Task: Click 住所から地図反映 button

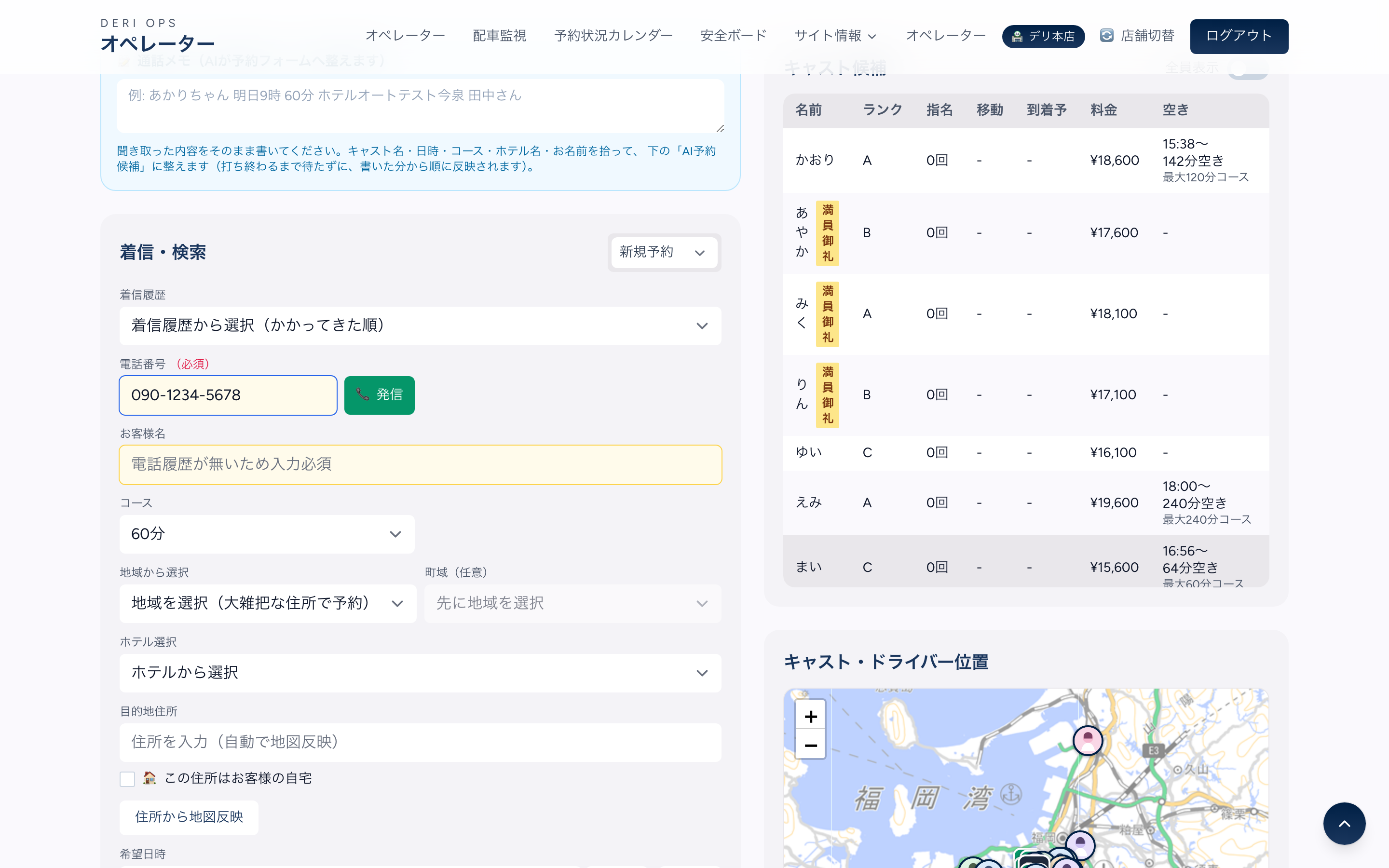Action: [189, 817]
